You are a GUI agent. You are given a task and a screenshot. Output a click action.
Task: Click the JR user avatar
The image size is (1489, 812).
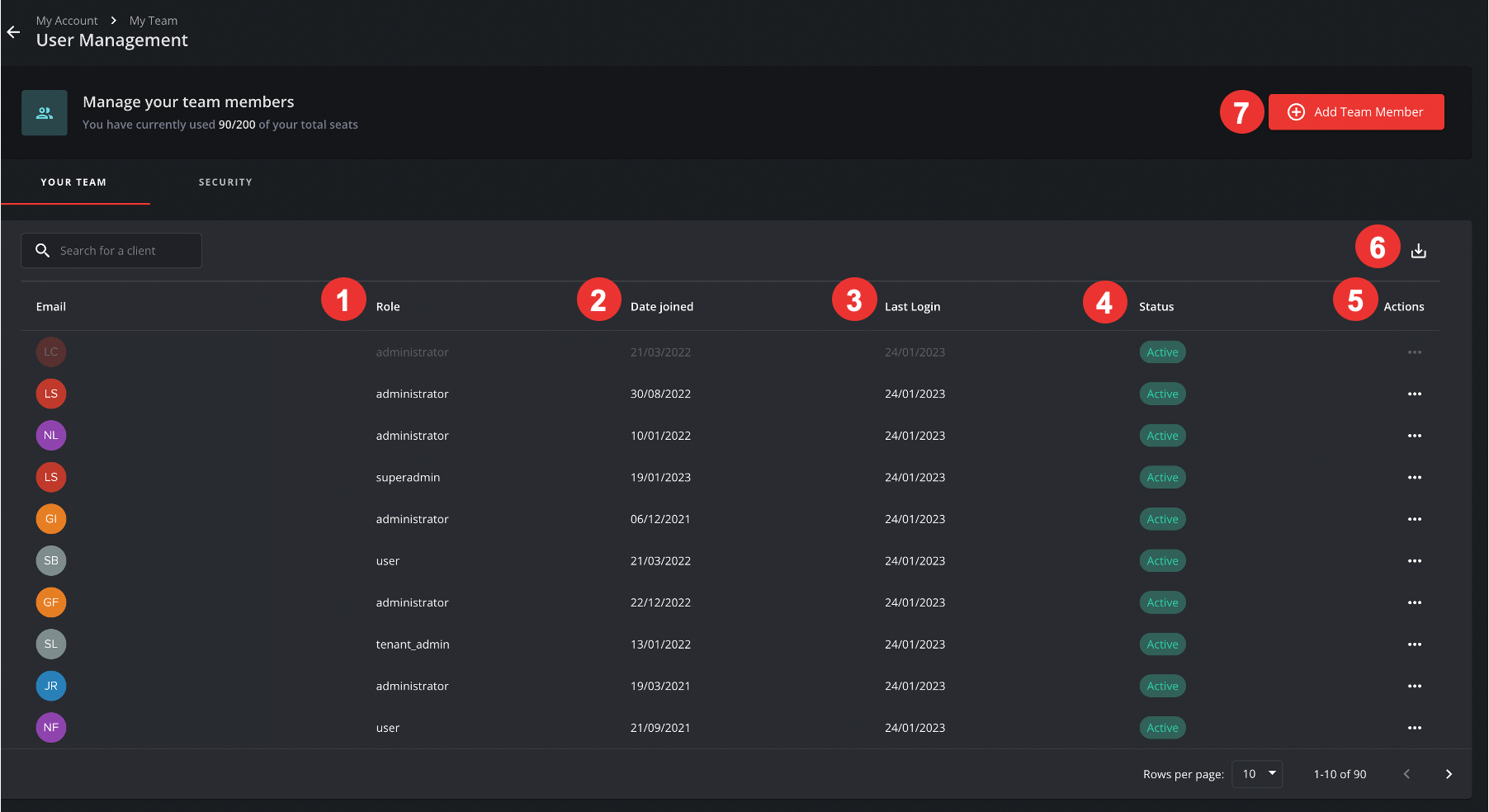click(x=51, y=686)
